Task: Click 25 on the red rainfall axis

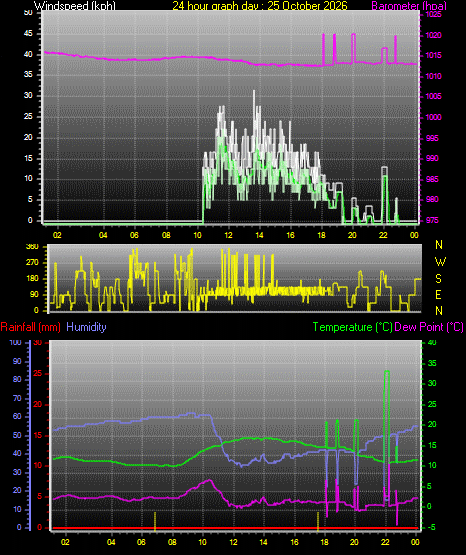Action: (37, 373)
